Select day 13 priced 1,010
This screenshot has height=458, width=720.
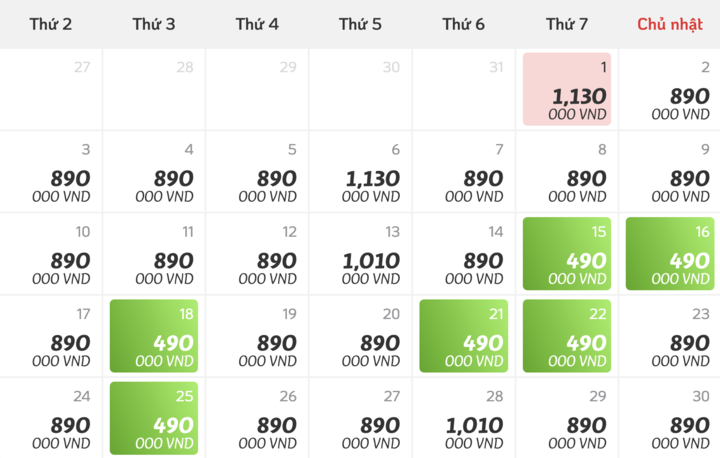[x=360, y=254]
